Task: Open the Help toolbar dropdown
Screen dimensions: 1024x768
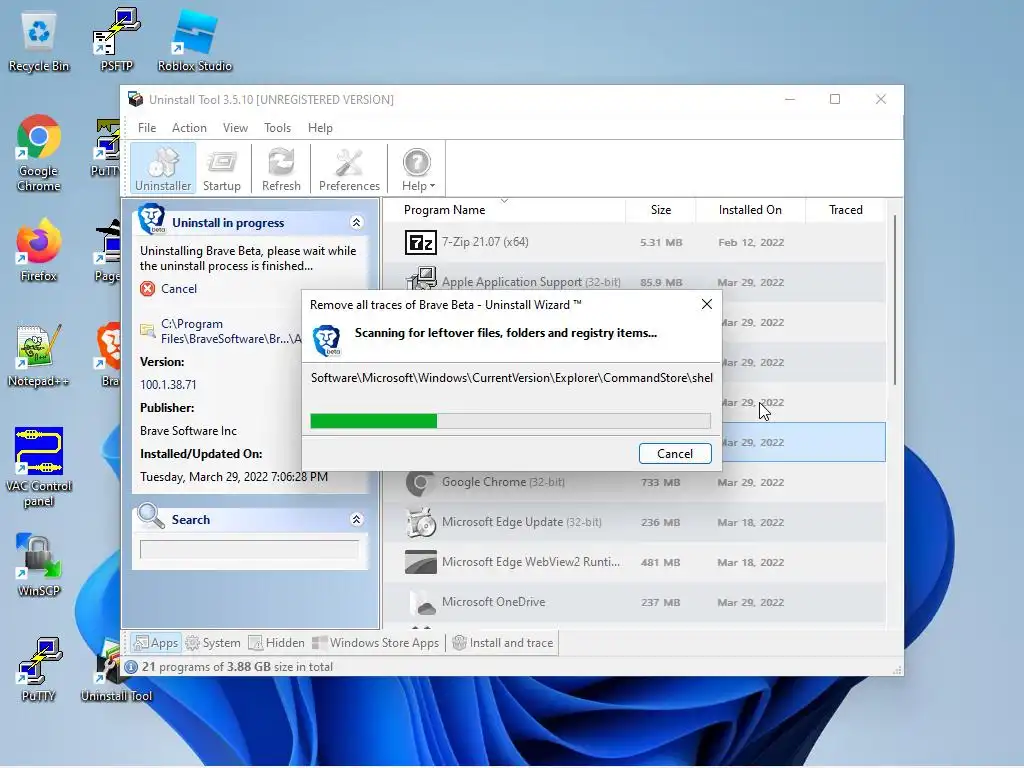Action: pos(417,168)
